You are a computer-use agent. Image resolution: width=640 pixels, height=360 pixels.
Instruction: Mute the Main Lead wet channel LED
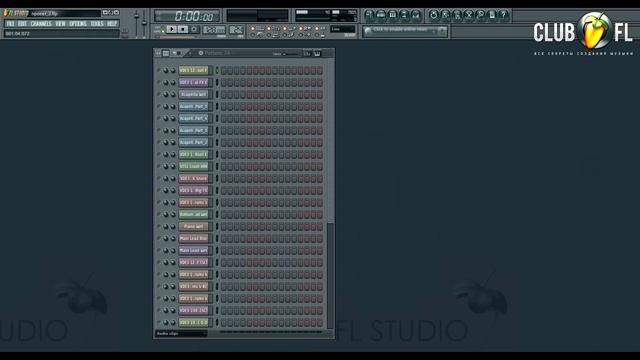point(159,250)
